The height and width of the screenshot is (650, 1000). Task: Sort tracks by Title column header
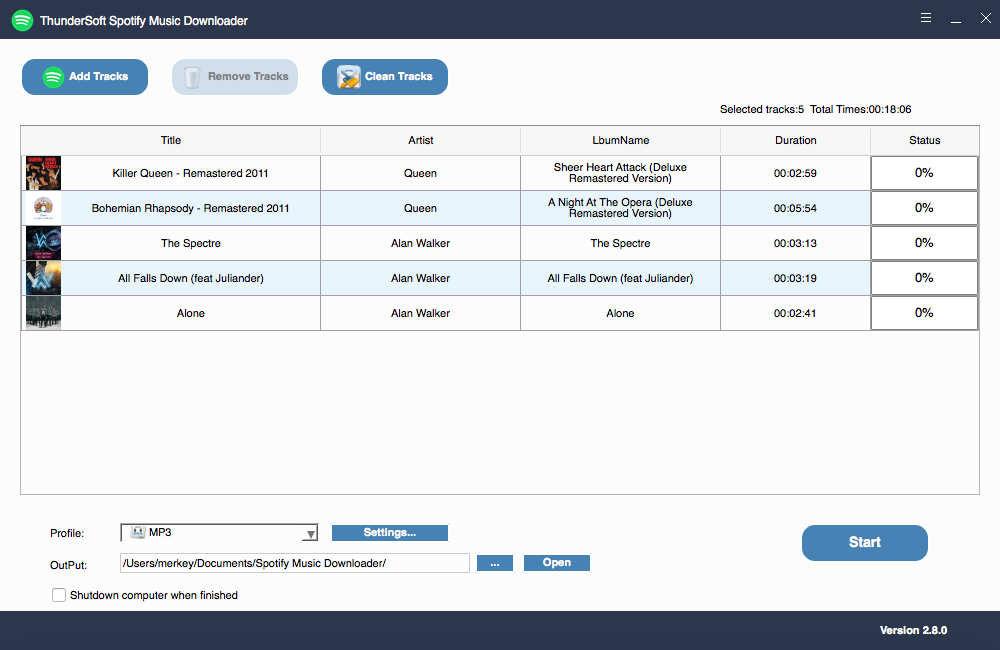tap(171, 140)
